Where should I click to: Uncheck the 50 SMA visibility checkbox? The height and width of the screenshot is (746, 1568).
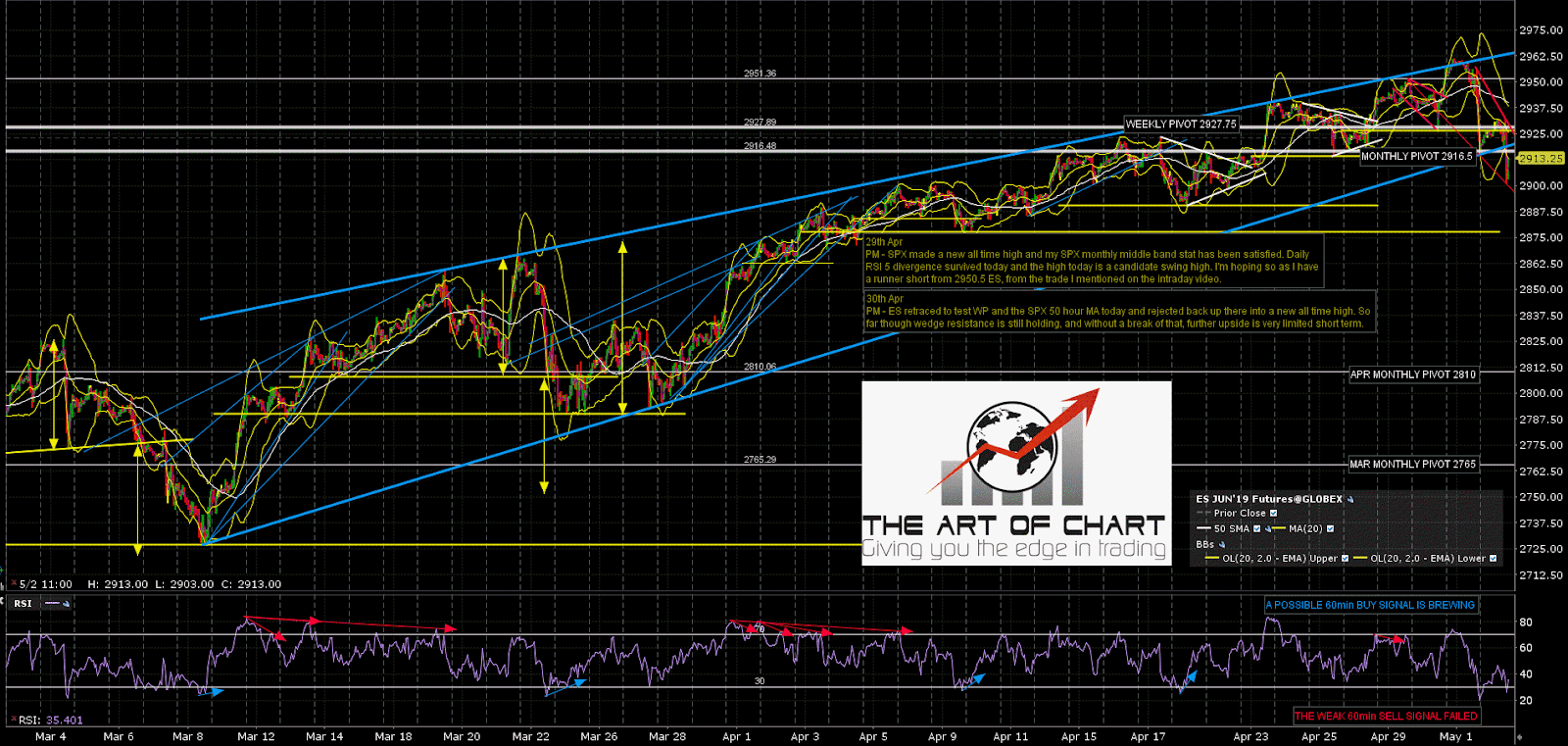coord(1256,528)
